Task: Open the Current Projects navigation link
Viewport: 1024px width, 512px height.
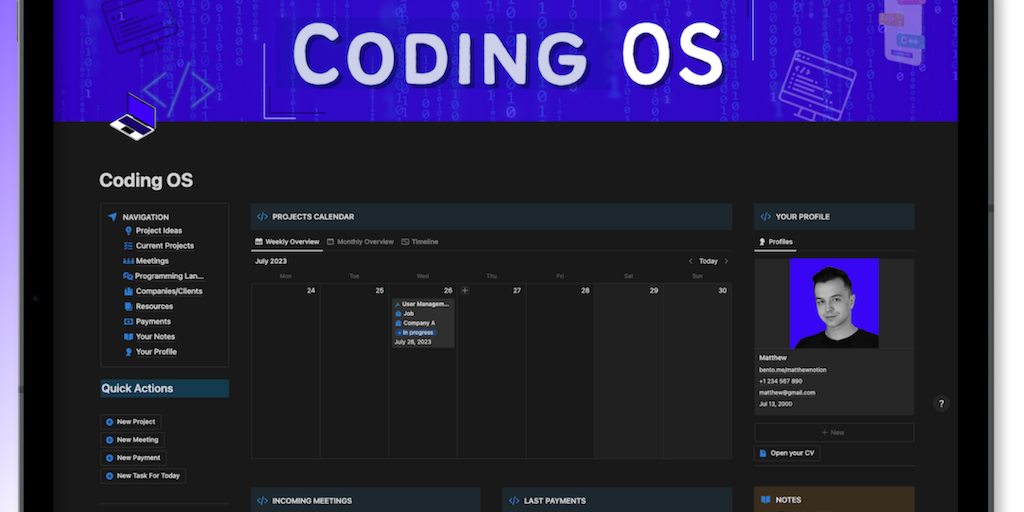Action: point(165,246)
